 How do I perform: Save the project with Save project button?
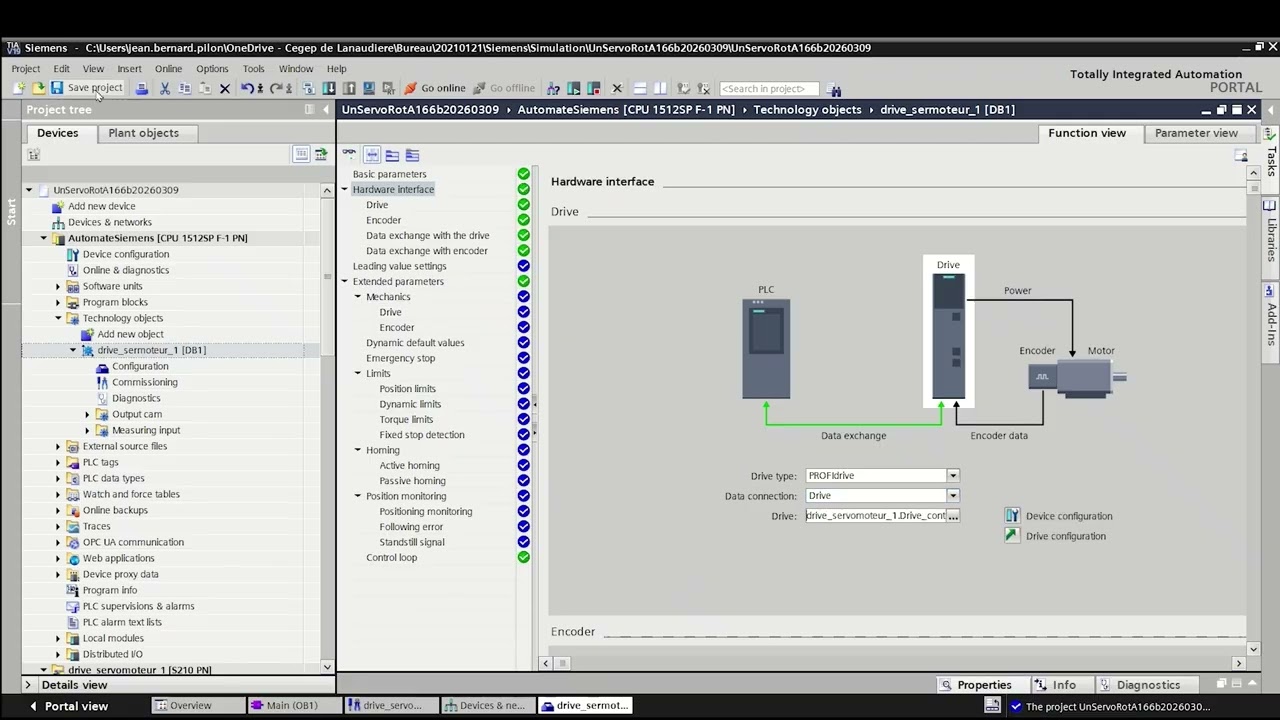pos(86,88)
